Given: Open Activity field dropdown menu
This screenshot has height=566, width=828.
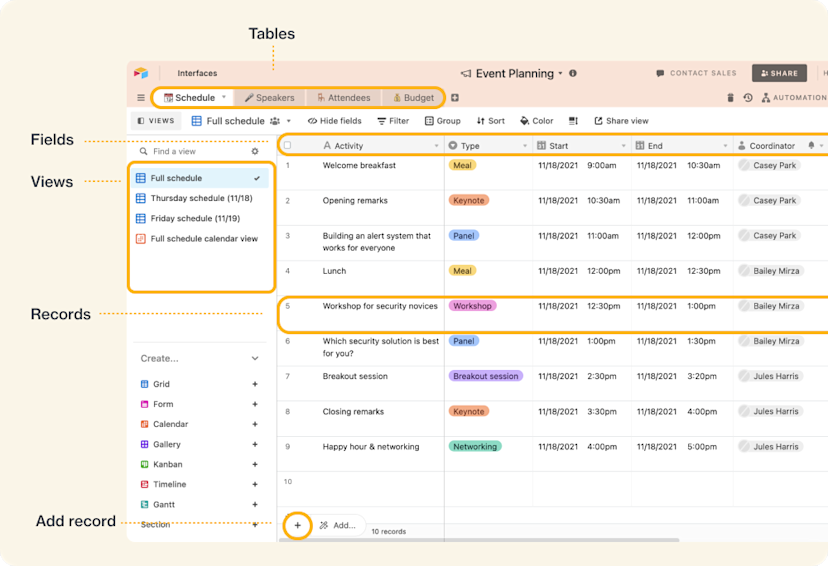Looking at the screenshot, I should (x=436, y=146).
